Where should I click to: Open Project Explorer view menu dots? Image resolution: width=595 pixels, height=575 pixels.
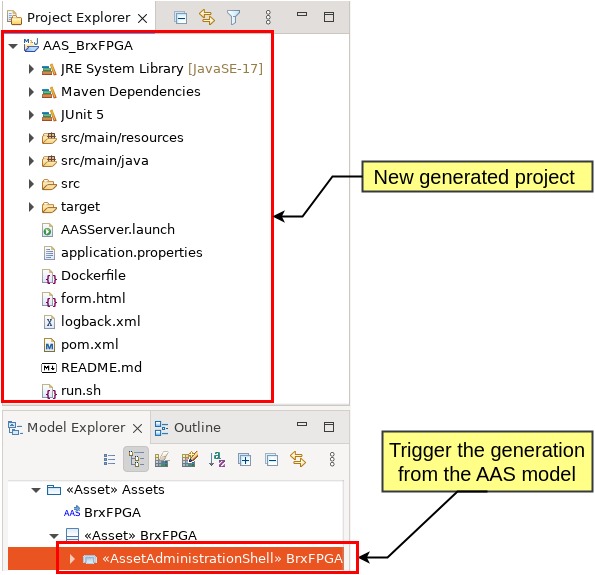(268, 17)
